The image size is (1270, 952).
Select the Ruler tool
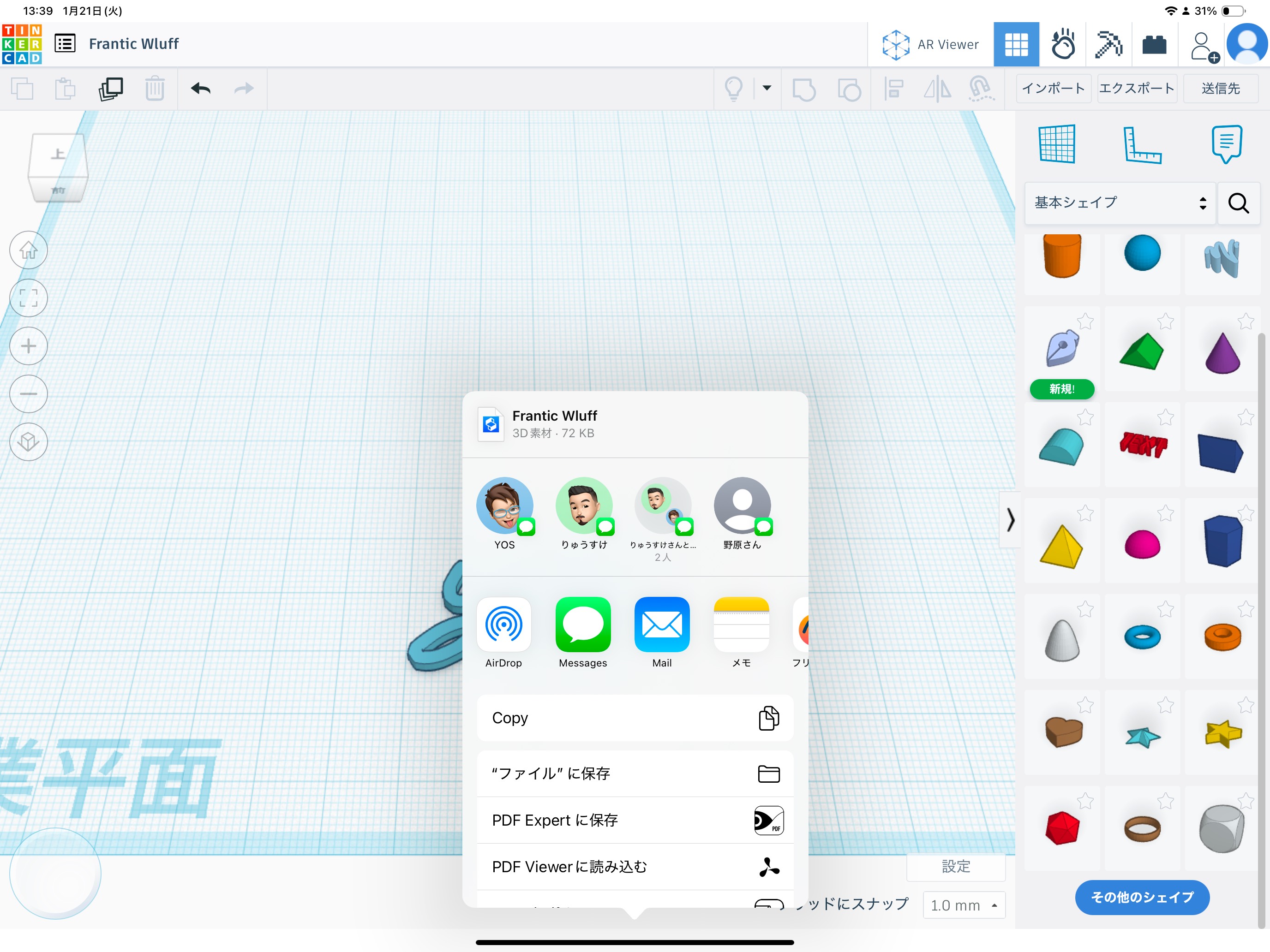(x=1142, y=145)
